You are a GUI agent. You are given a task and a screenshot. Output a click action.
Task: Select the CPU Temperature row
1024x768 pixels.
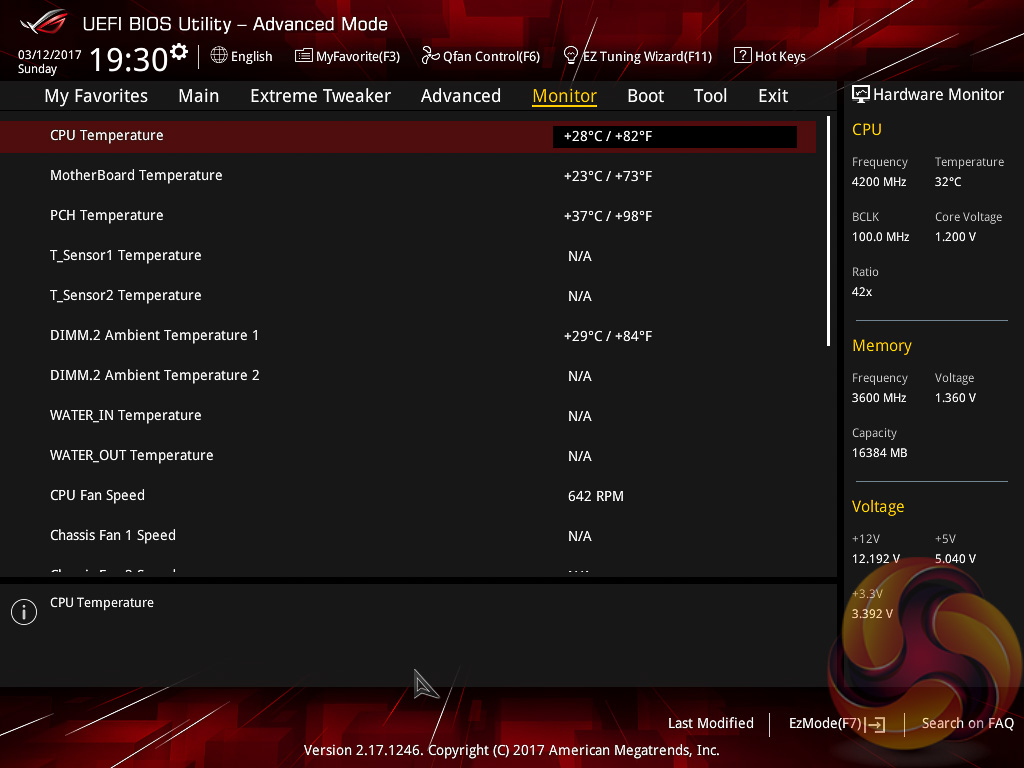pyautogui.click(x=408, y=136)
